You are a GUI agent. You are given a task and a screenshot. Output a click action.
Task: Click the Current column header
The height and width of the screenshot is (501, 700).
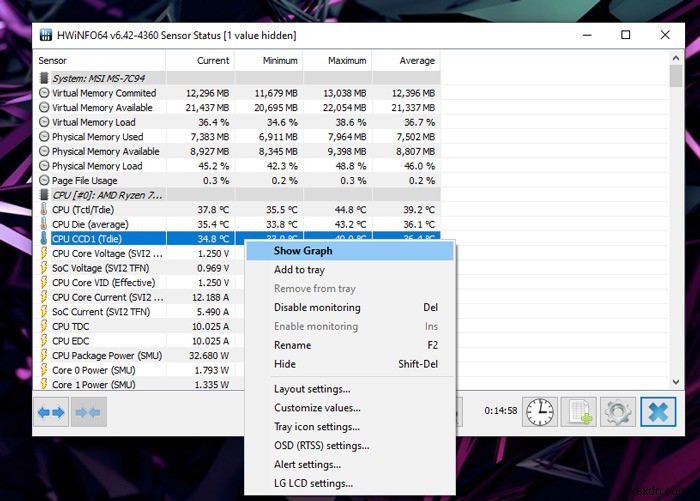(x=200, y=60)
